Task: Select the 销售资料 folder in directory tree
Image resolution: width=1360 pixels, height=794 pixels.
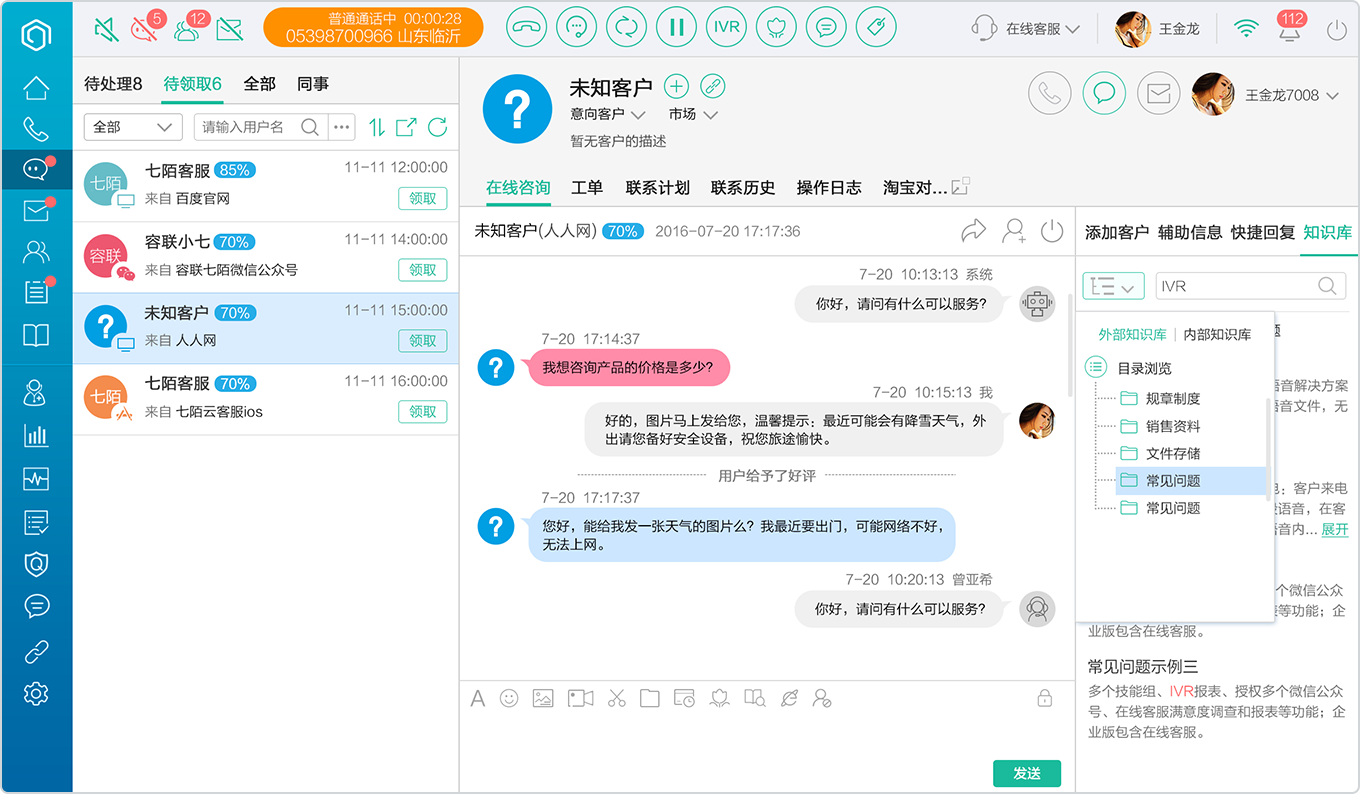Action: click(x=1173, y=426)
